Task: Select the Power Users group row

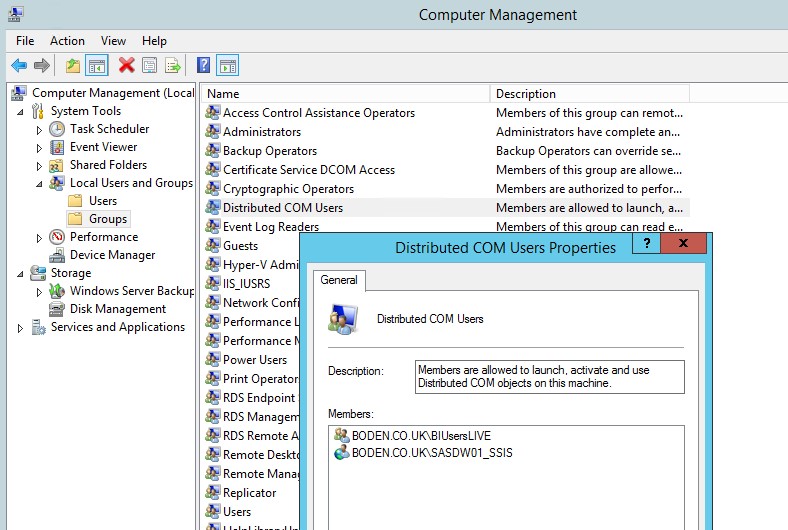Action: pos(255,360)
